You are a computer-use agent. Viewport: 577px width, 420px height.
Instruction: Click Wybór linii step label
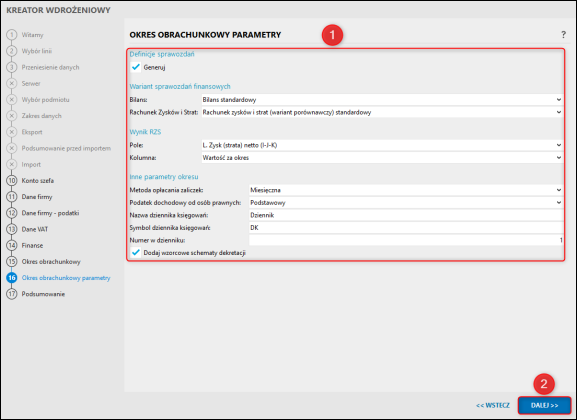click(37, 51)
